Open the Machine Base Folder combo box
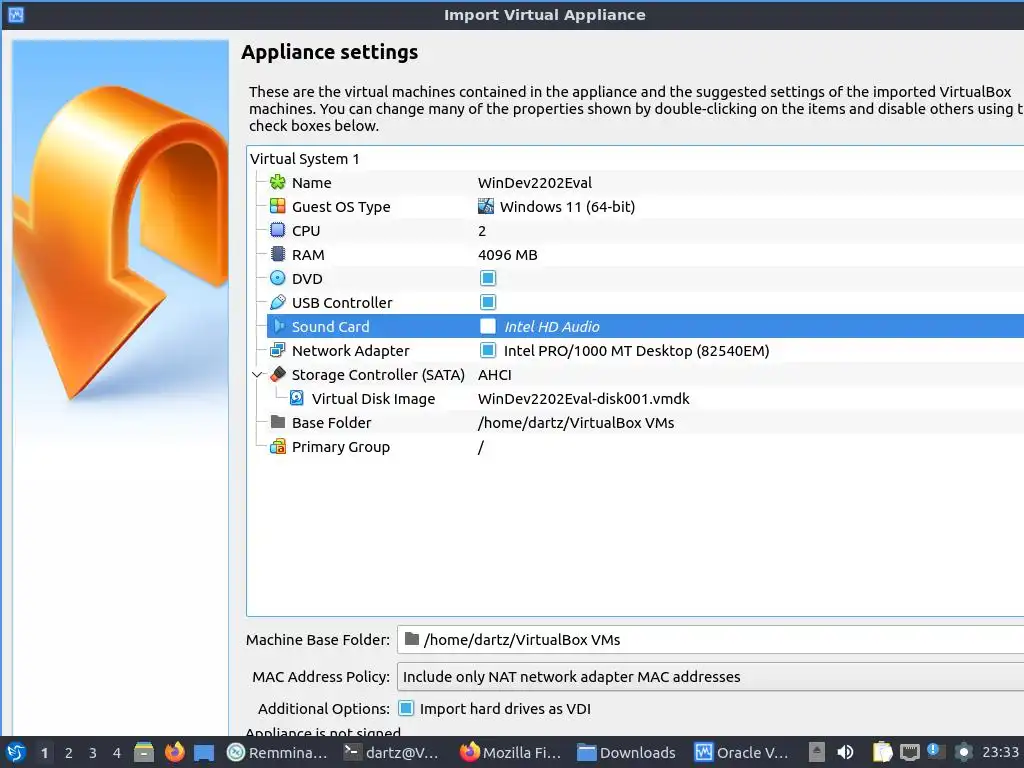This screenshot has width=1024, height=768. click(x=711, y=639)
